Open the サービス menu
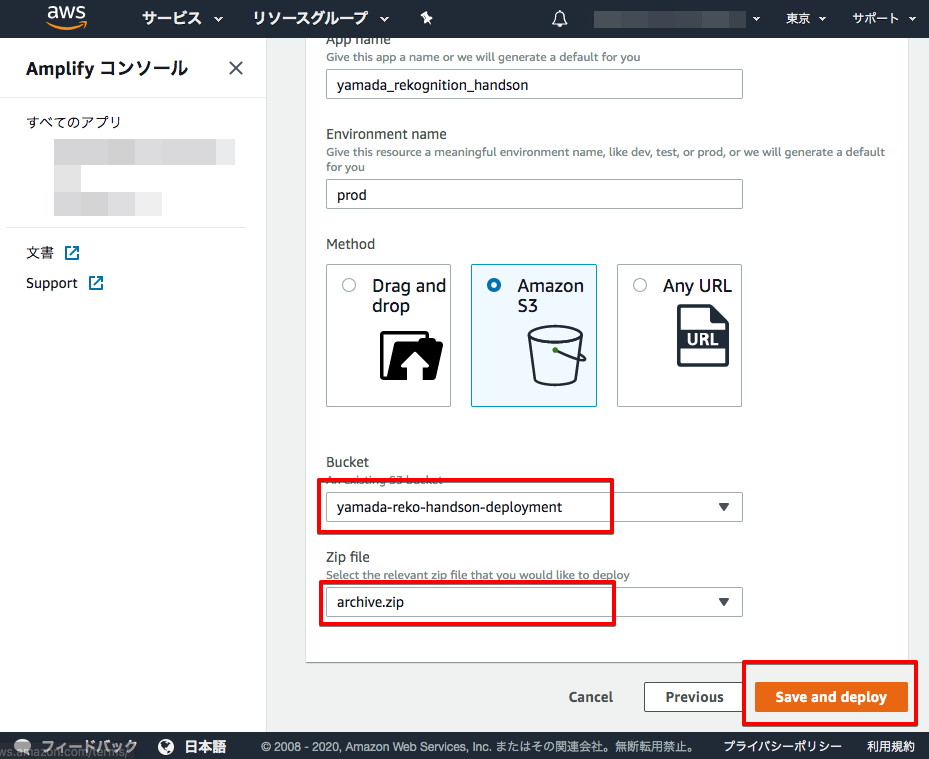This screenshot has height=759, width=929. click(182, 18)
